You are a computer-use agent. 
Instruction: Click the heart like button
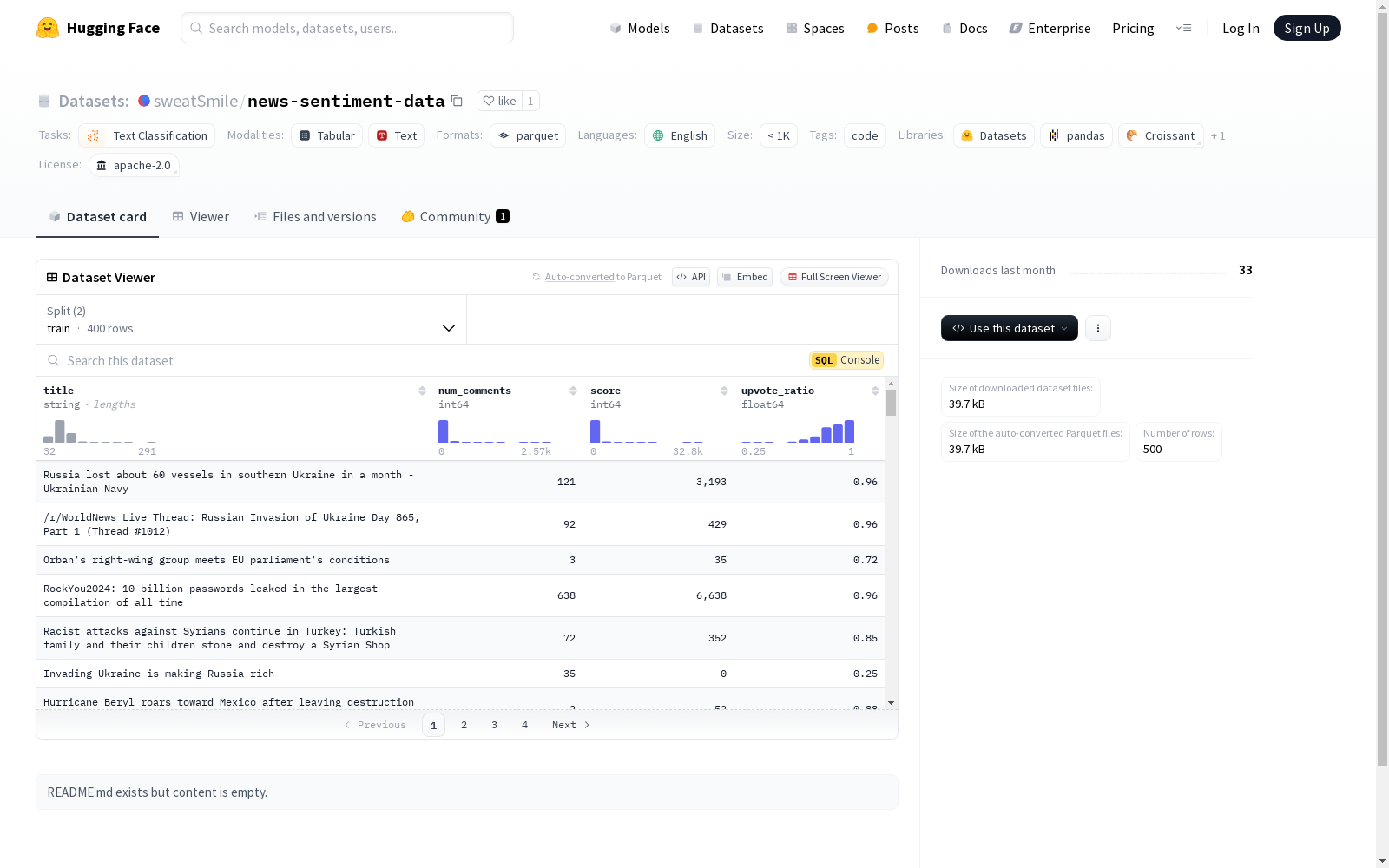[499, 101]
